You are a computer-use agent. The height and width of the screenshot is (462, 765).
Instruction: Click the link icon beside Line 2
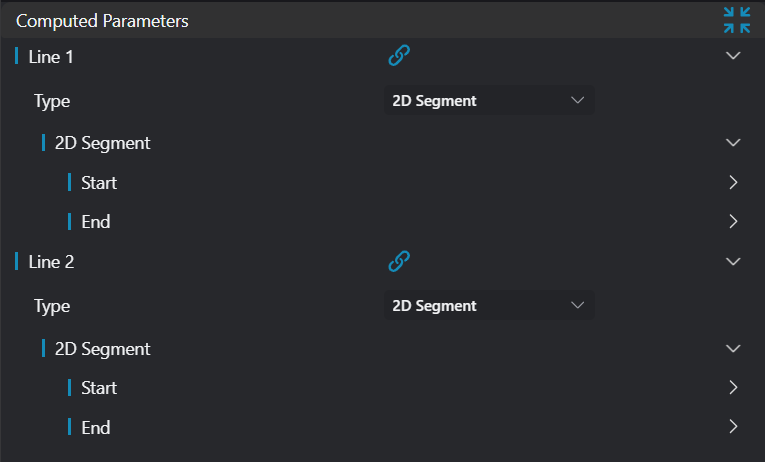pos(399,262)
